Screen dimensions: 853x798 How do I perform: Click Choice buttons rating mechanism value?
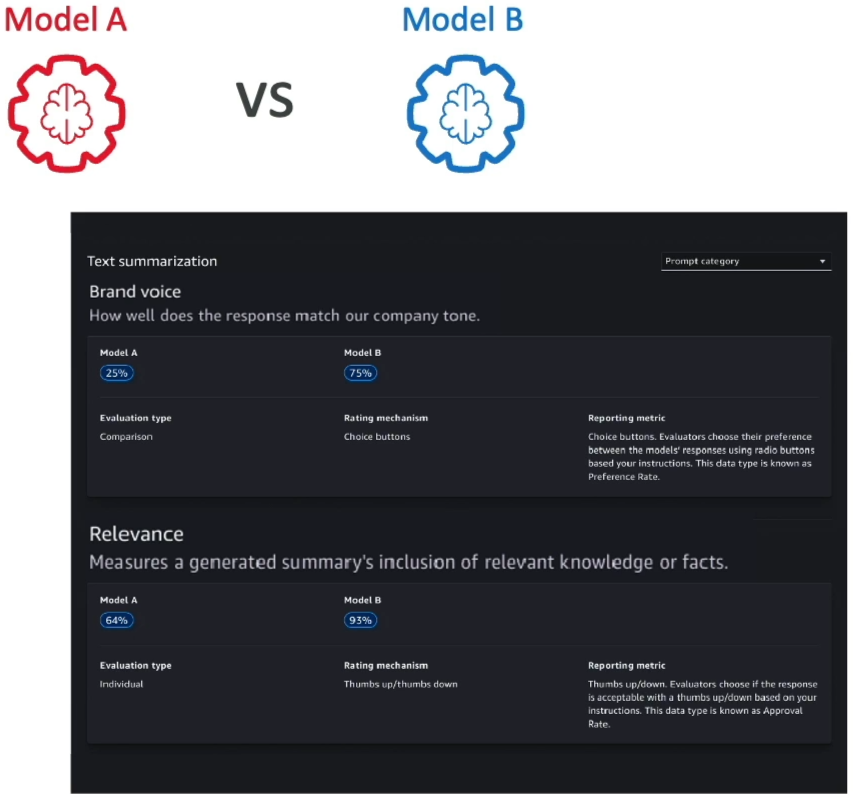tap(376, 437)
